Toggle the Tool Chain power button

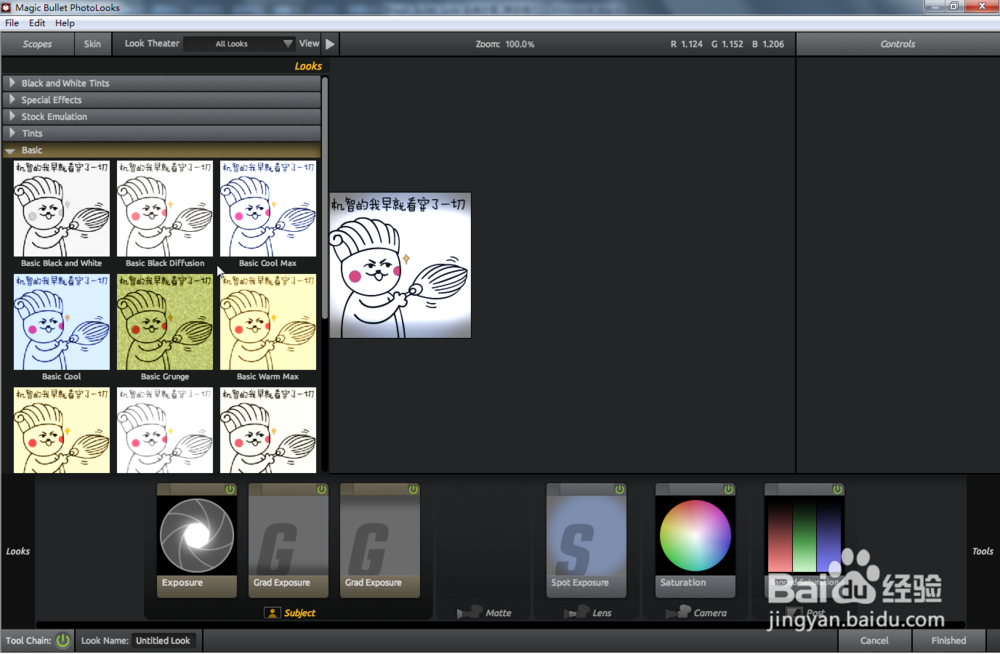pos(62,640)
